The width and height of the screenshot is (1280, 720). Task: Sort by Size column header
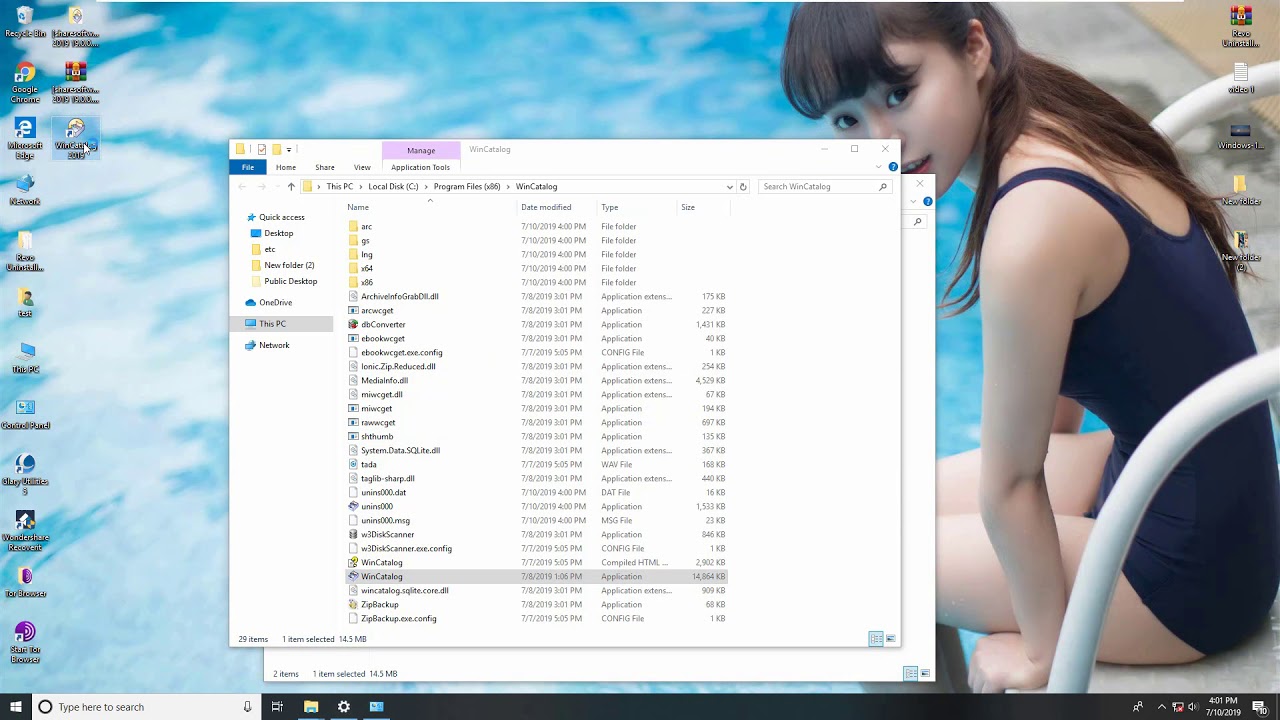pos(704,207)
